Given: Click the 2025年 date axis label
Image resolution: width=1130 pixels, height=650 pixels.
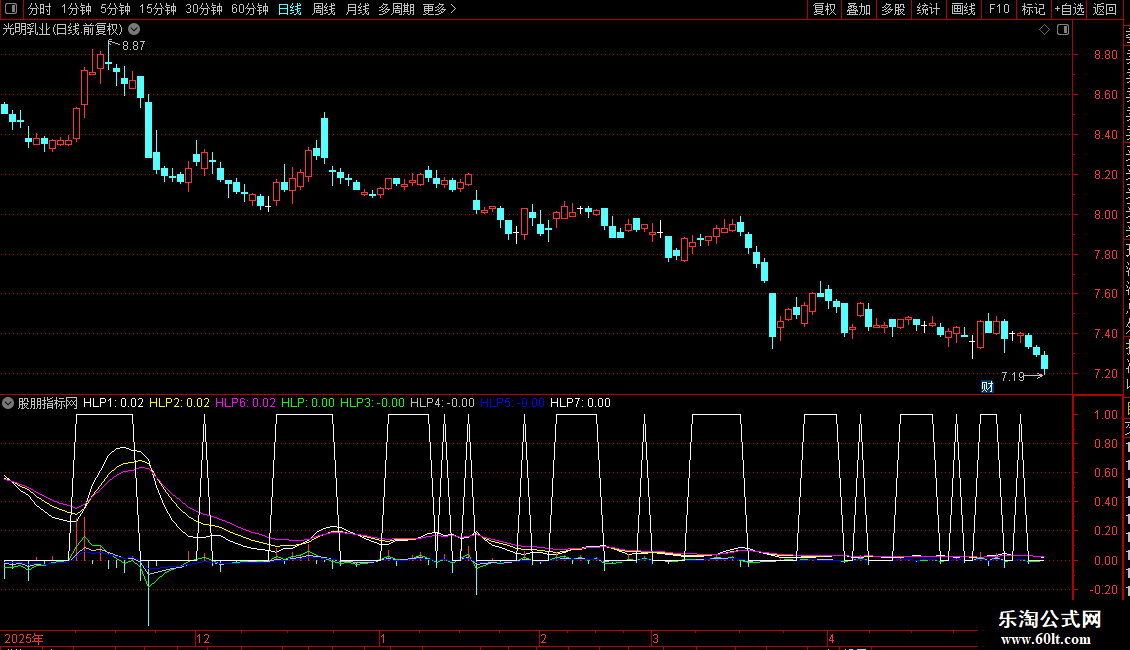Looking at the screenshot, I should pos(24,638).
